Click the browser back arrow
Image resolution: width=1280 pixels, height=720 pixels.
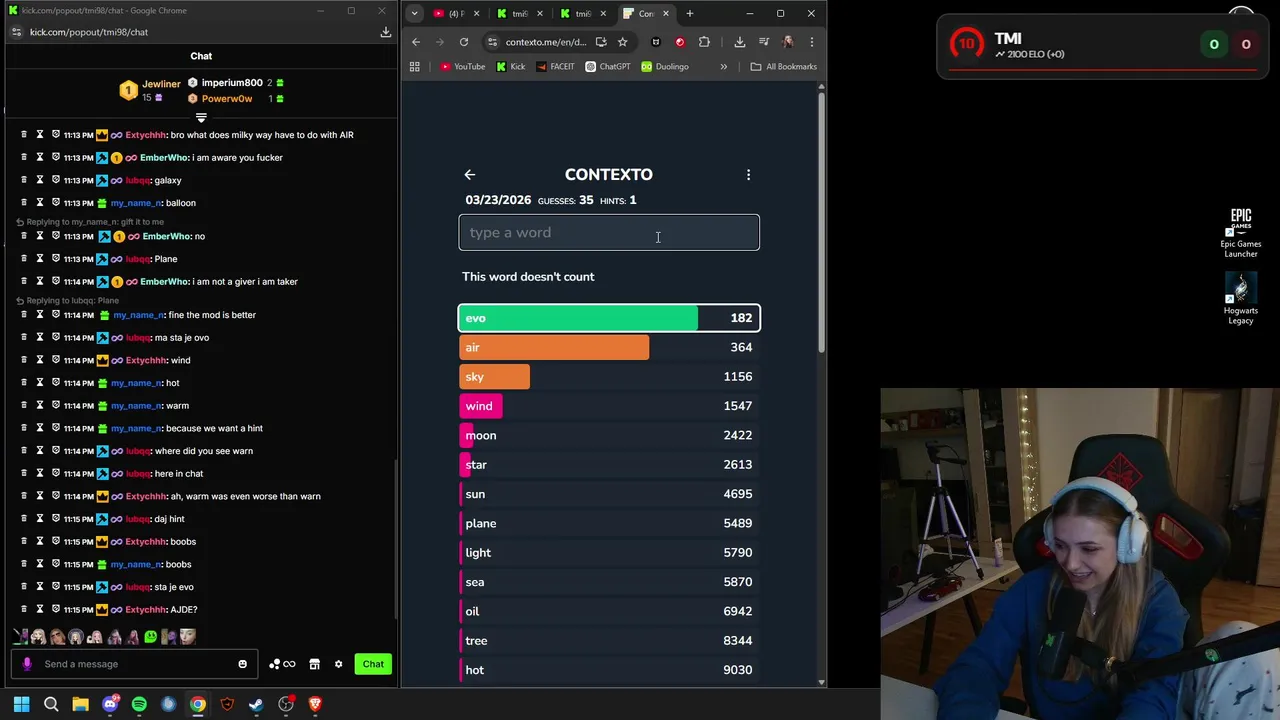click(x=416, y=42)
